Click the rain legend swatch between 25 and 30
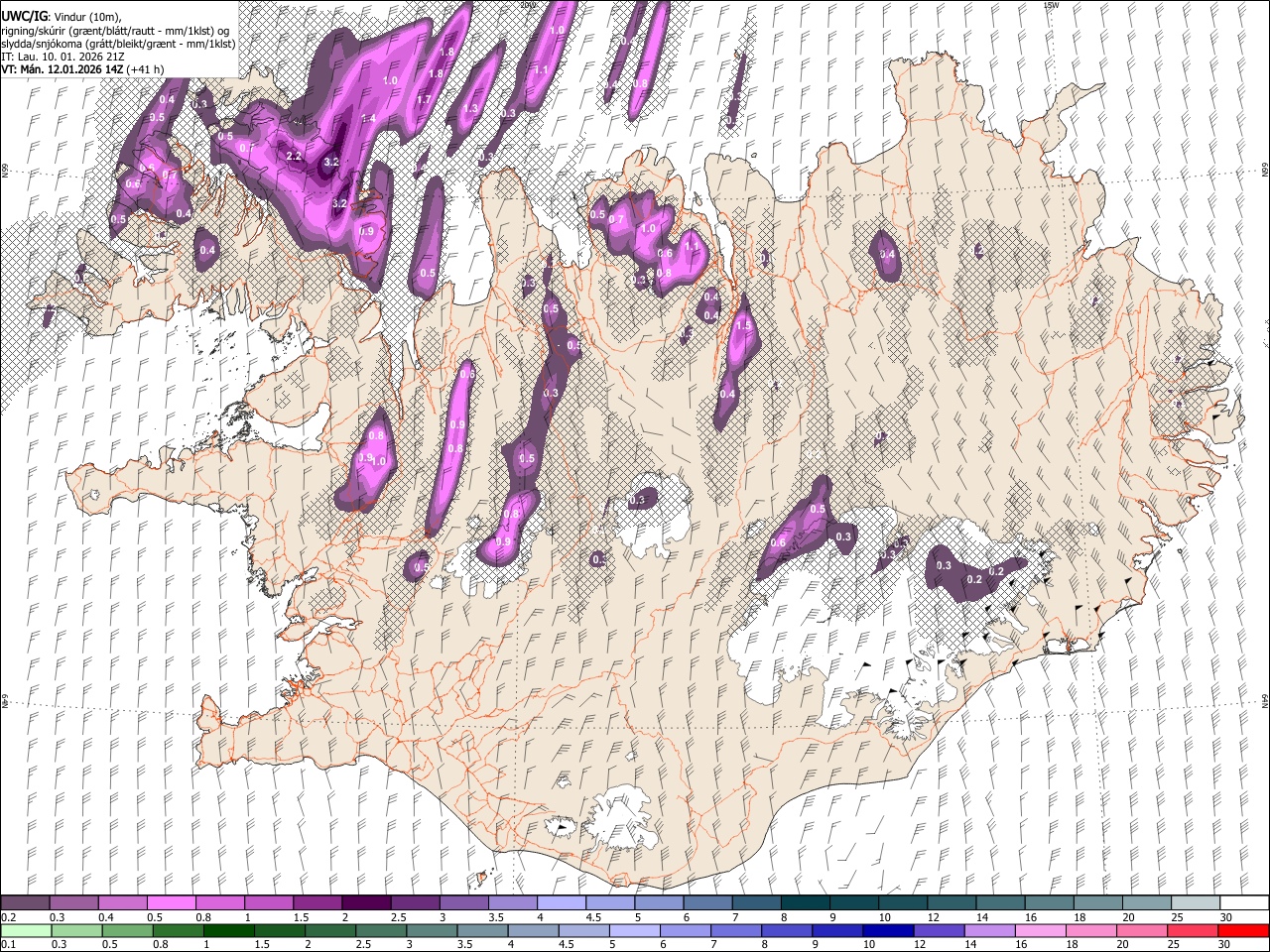 click(1193, 930)
